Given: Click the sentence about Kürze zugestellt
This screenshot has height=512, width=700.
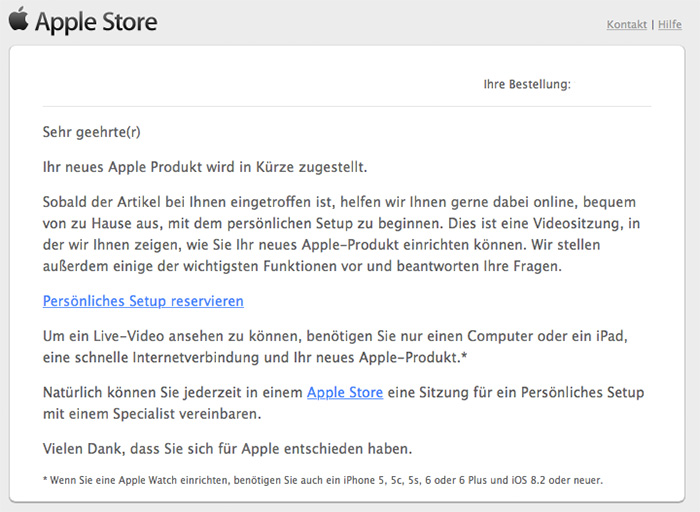Looking at the screenshot, I should [x=205, y=167].
